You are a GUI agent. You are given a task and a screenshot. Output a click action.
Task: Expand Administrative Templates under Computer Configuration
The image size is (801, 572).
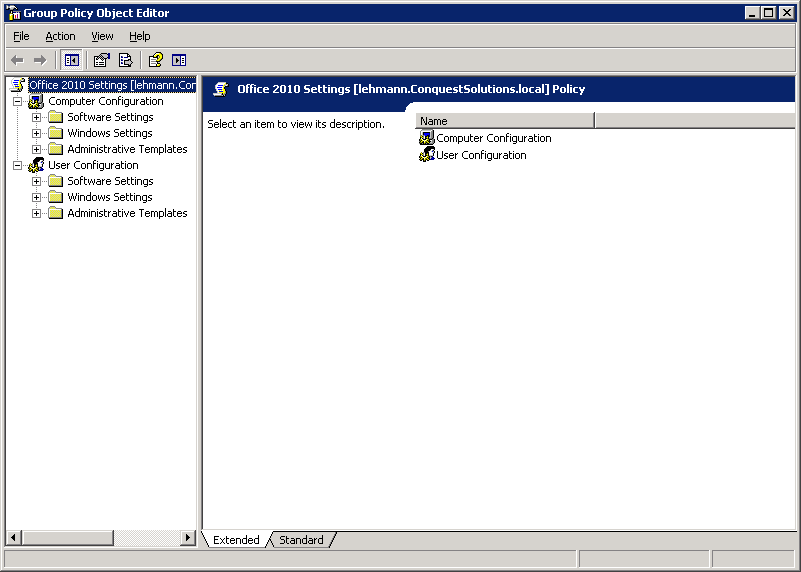point(36,149)
